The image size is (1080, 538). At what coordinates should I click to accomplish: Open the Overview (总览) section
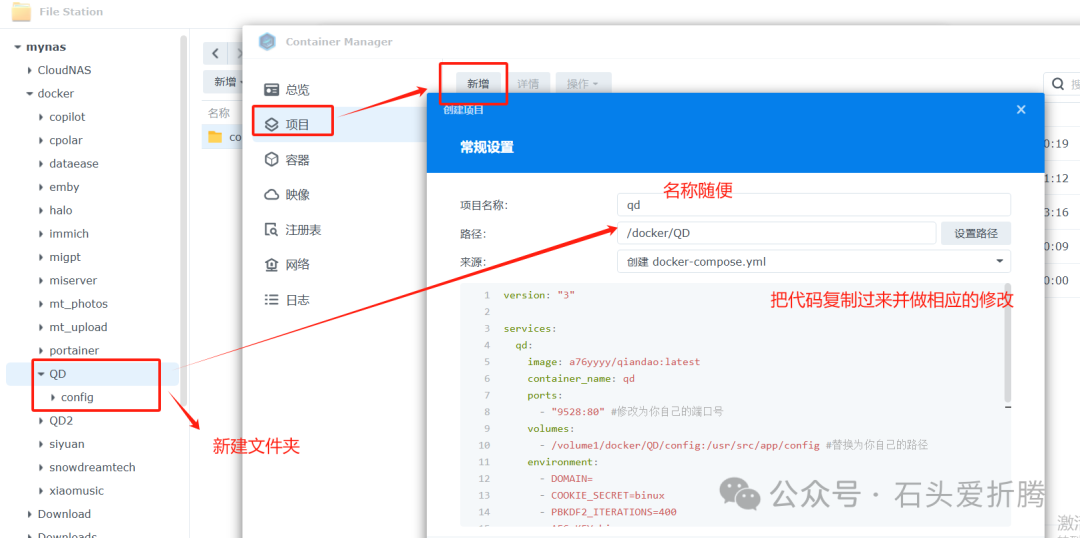coord(298,90)
